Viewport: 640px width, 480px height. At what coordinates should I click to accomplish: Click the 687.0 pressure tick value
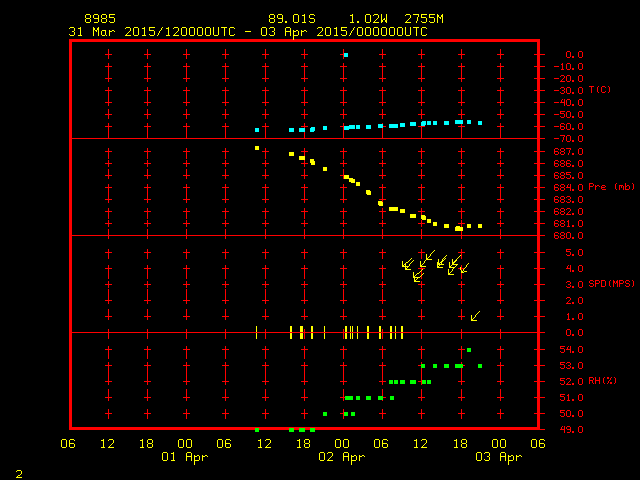[568, 151]
